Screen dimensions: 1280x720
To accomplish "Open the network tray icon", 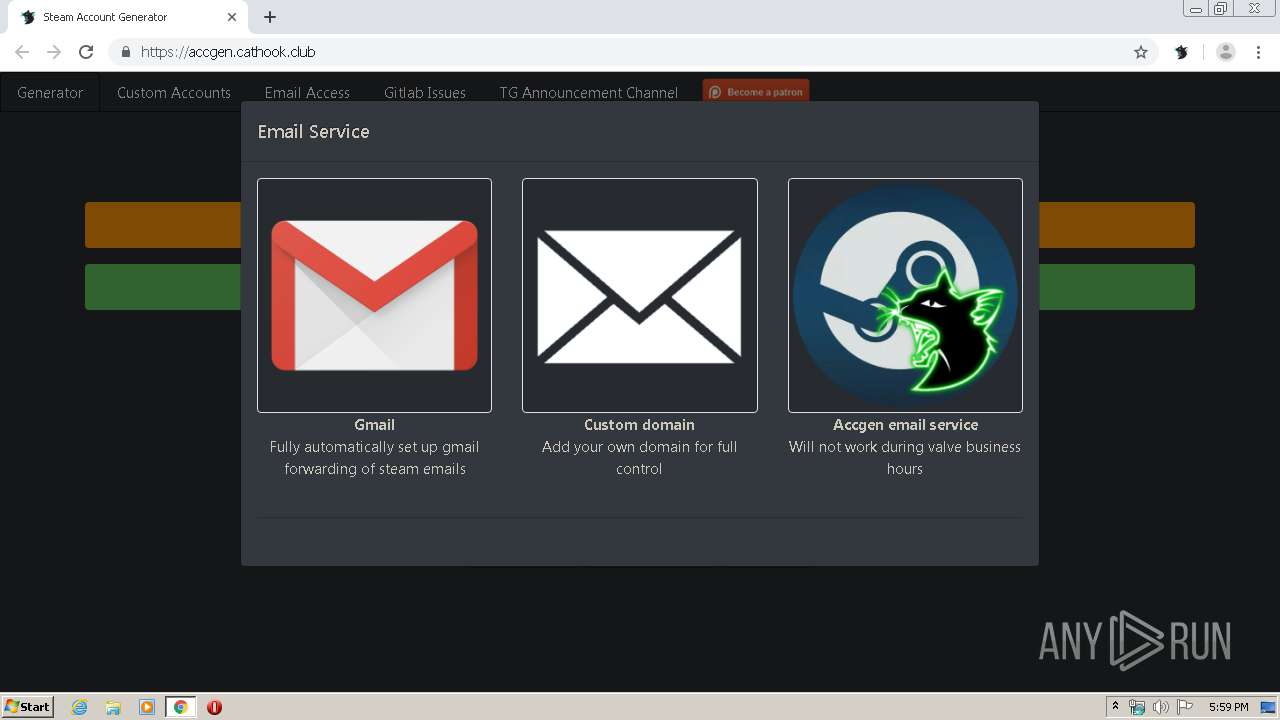I will pyautogui.click(x=1137, y=707).
